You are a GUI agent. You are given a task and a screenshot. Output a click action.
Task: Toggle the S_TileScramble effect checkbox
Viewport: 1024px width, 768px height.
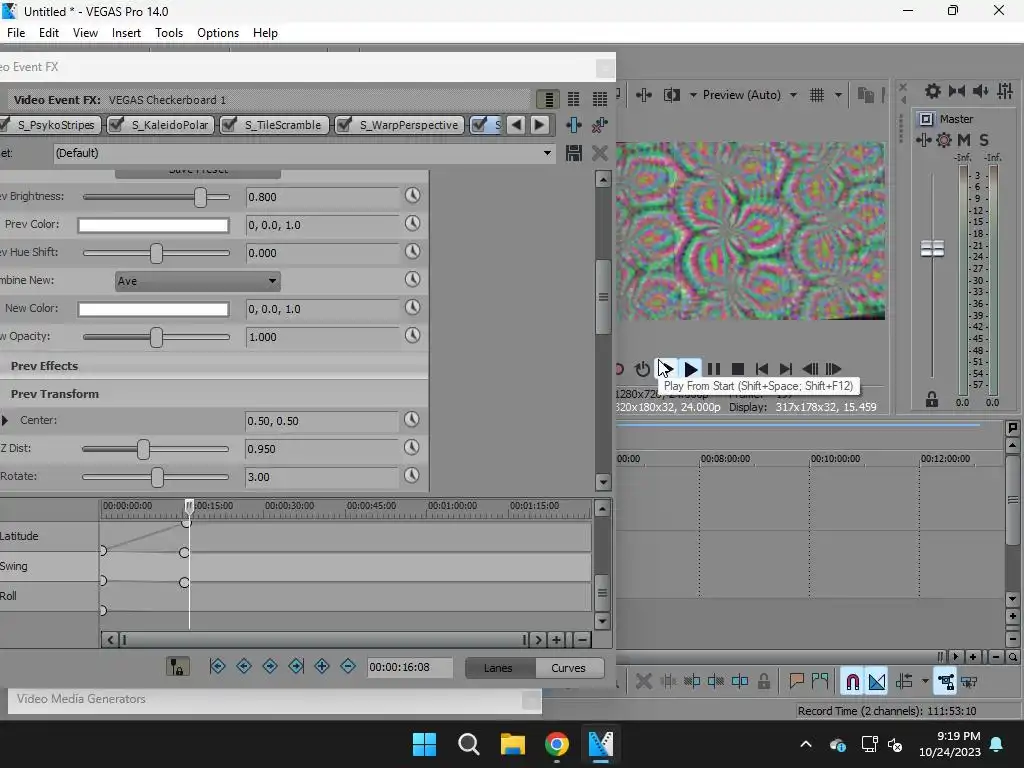[229, 125]
